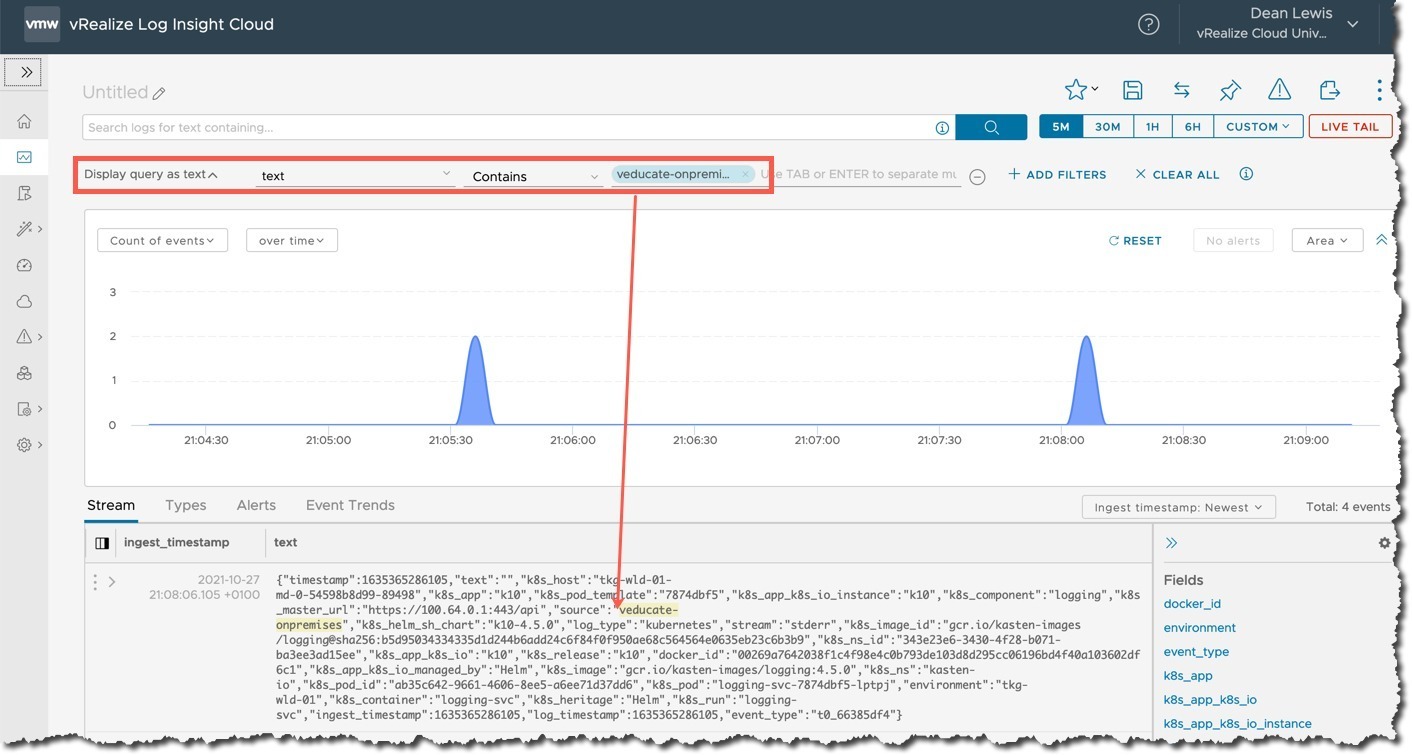Screen dimensions: 1412x755
Task: Select the 30M time range
Action: tap(1107, 127)
